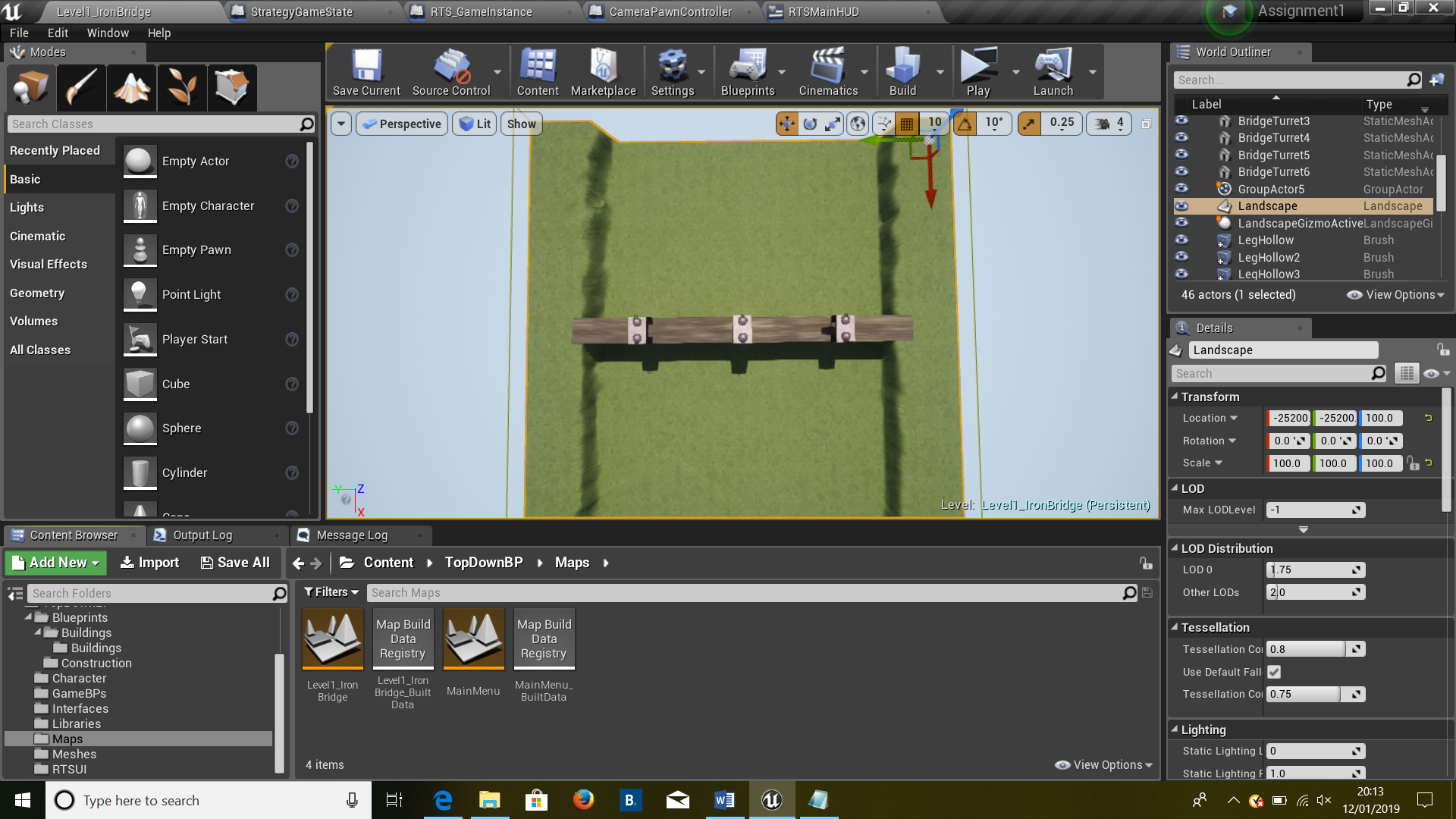Collapse Blueprints folder in tree
This screenshot has height=819, width=1456.
pyautogui.click(x=28, y=617)
